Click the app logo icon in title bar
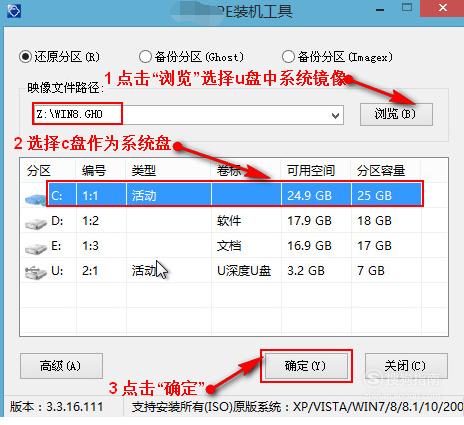 13,10
